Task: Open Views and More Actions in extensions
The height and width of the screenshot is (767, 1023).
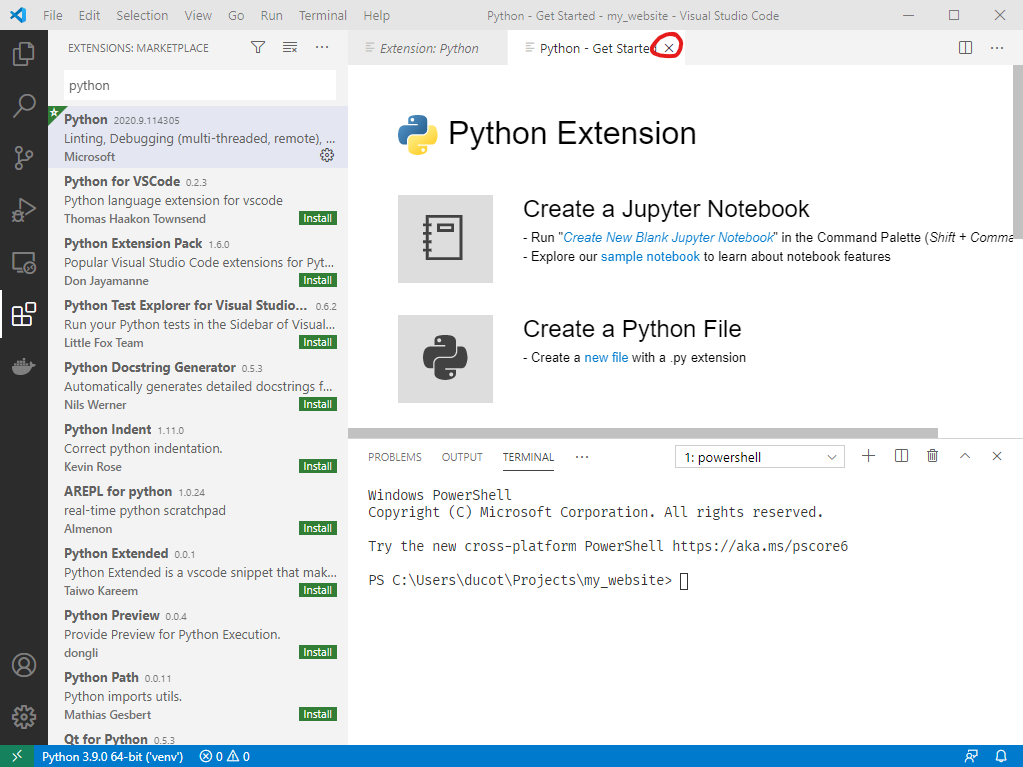Action: tap(322, 47)
